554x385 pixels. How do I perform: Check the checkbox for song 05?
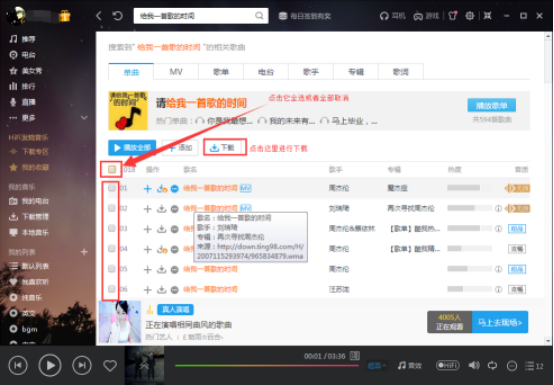pyautogui.click(x=112, y=269)
